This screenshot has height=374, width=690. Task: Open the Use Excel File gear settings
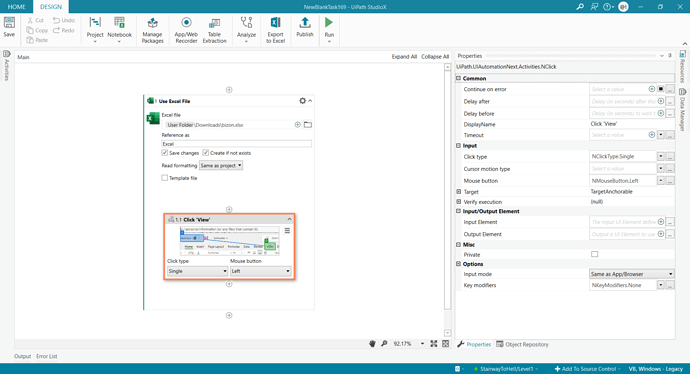(x=302, y=101)
